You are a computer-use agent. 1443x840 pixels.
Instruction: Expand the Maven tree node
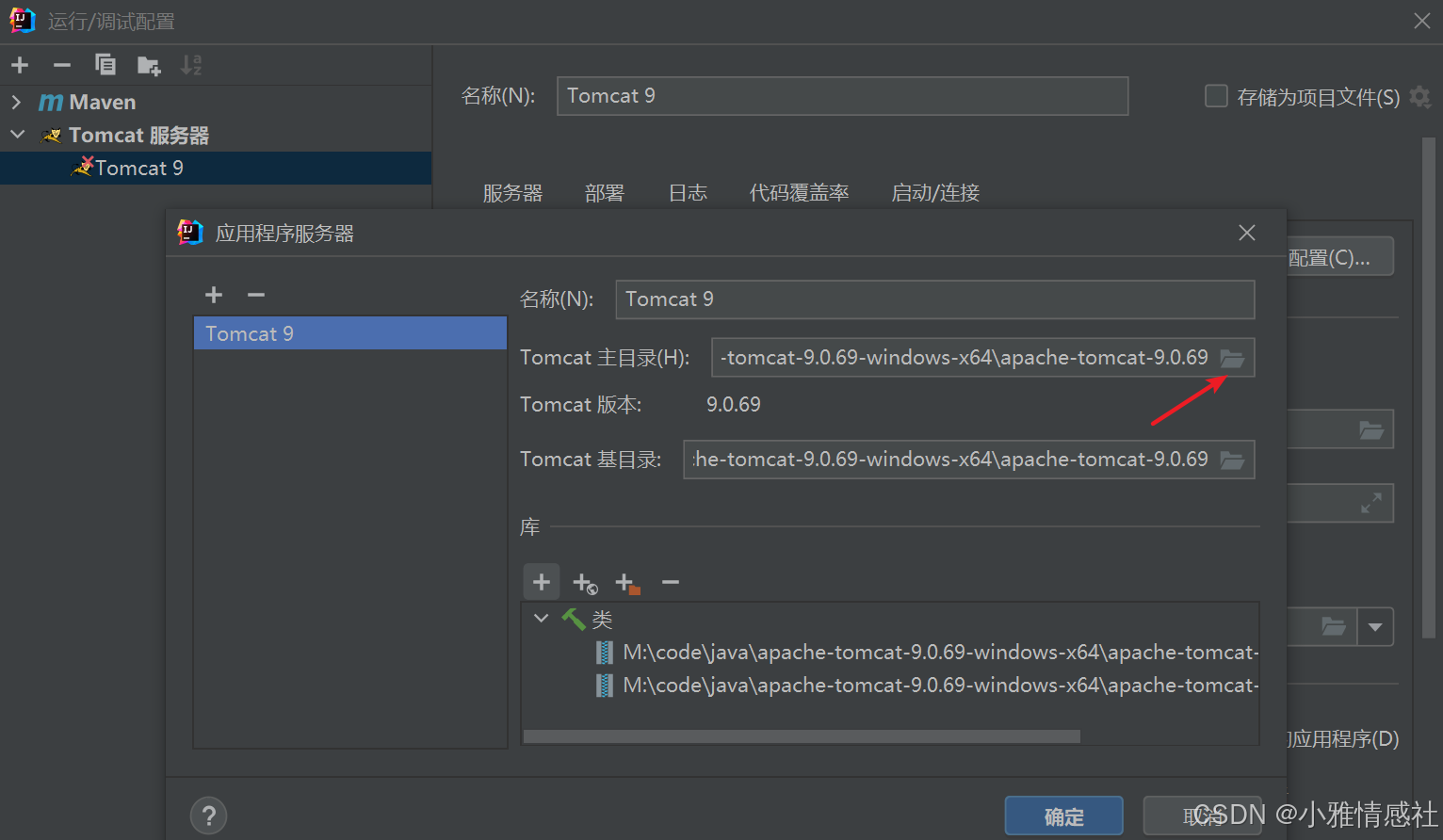(16, 102)
